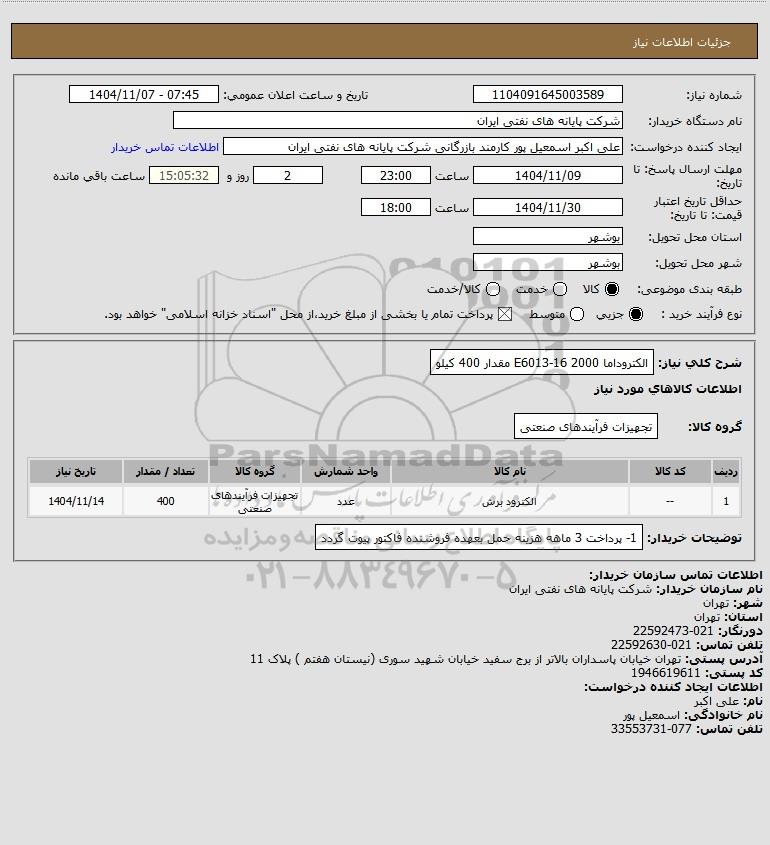Click the goods group field تجهیزات فرآیندهای صنعتی
This screenshot has height=845, width=770.
pos(586,427)
